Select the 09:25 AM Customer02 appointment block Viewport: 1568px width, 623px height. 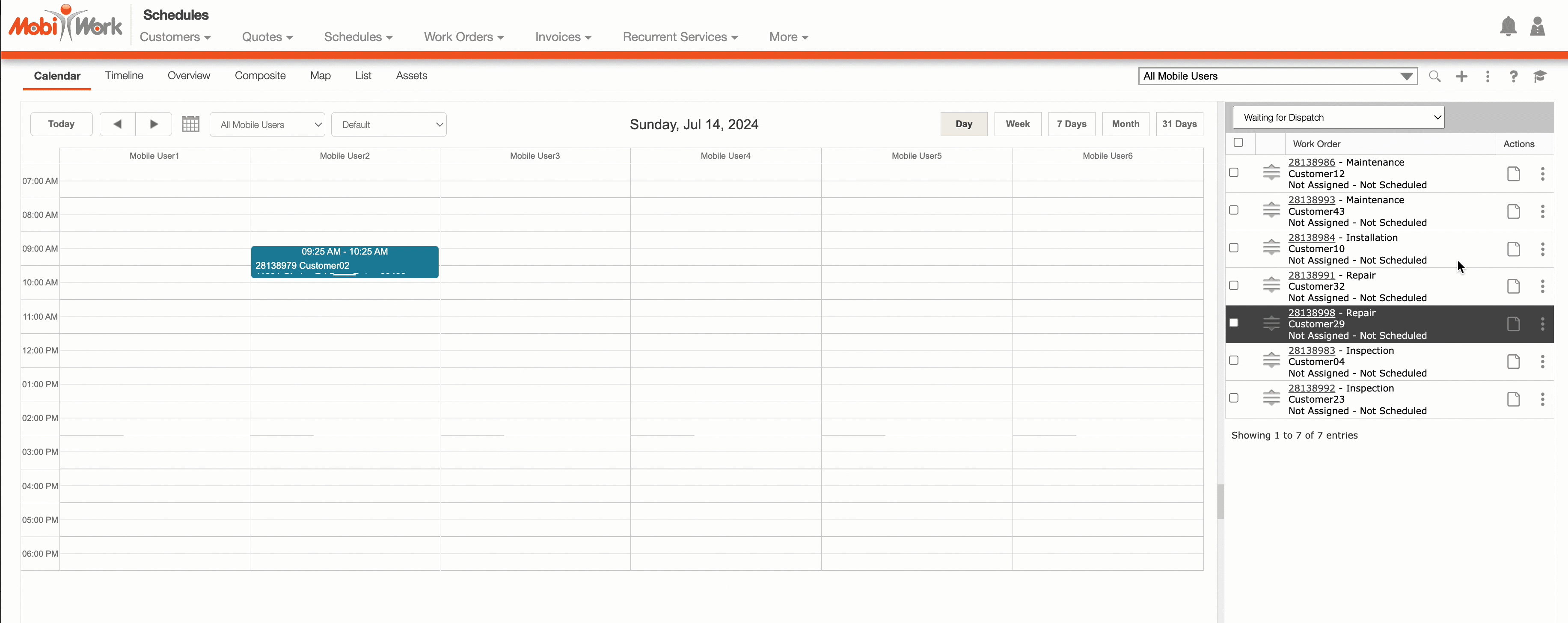[x=344, y=261]
